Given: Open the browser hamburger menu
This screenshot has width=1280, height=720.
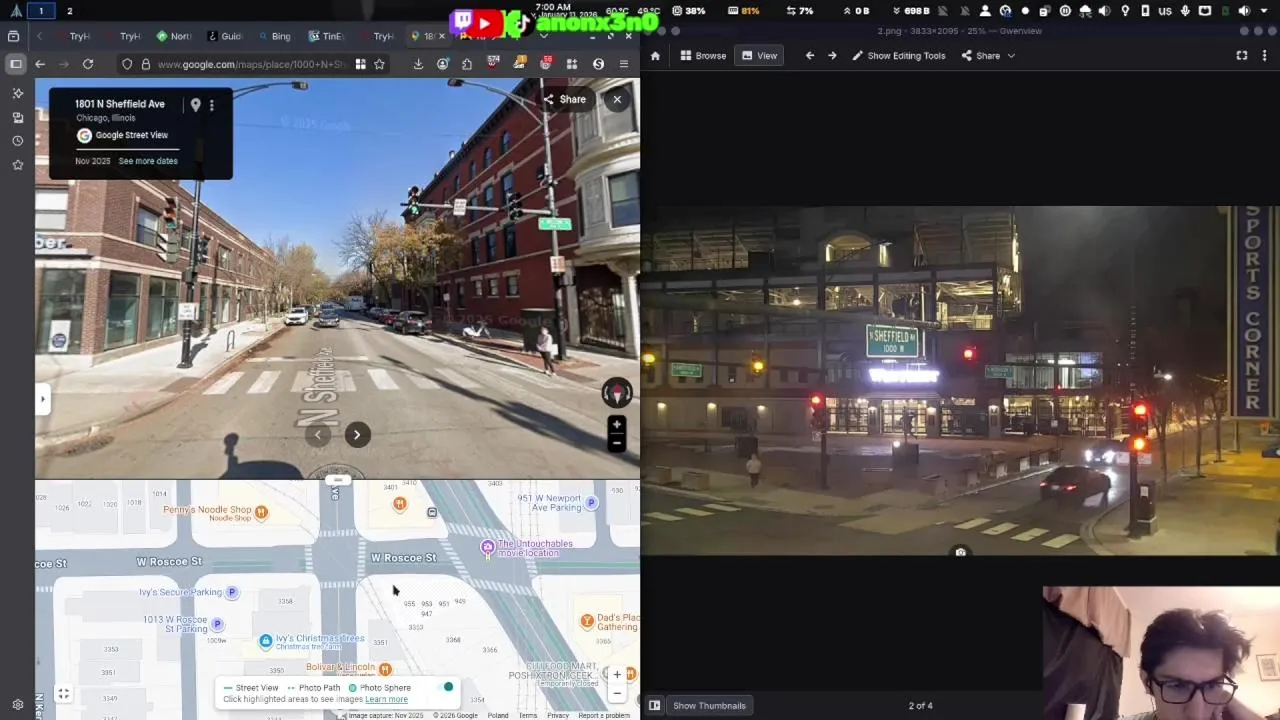Looking at the screenshot, I should click(x=624, y=64).
